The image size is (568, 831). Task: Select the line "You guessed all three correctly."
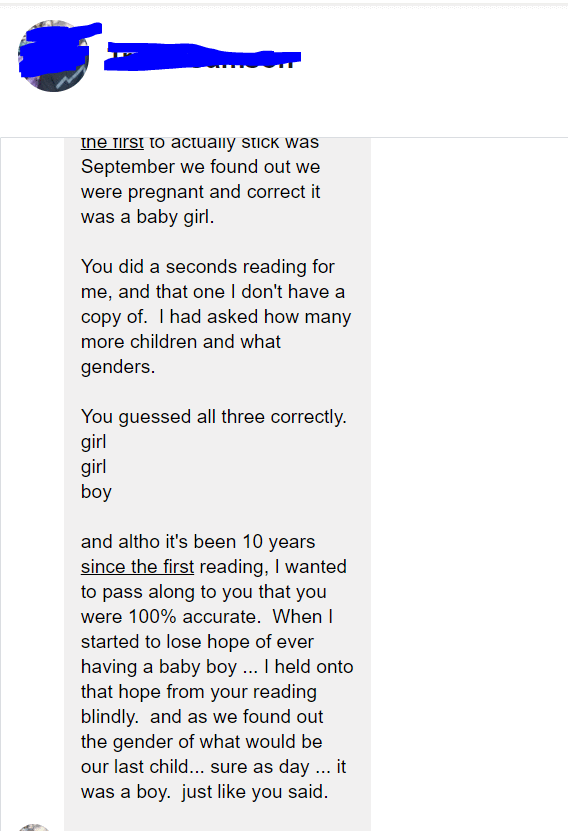click(214, 417)
